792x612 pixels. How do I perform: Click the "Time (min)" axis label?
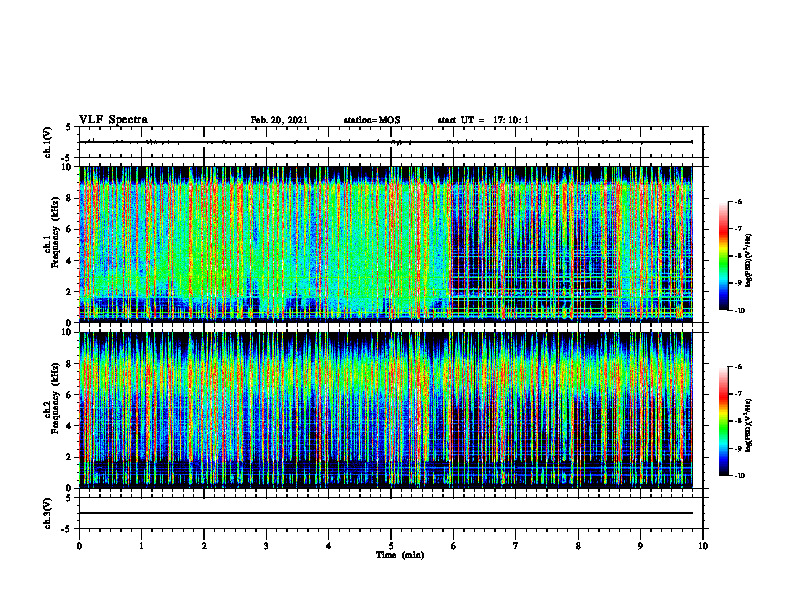400,555
